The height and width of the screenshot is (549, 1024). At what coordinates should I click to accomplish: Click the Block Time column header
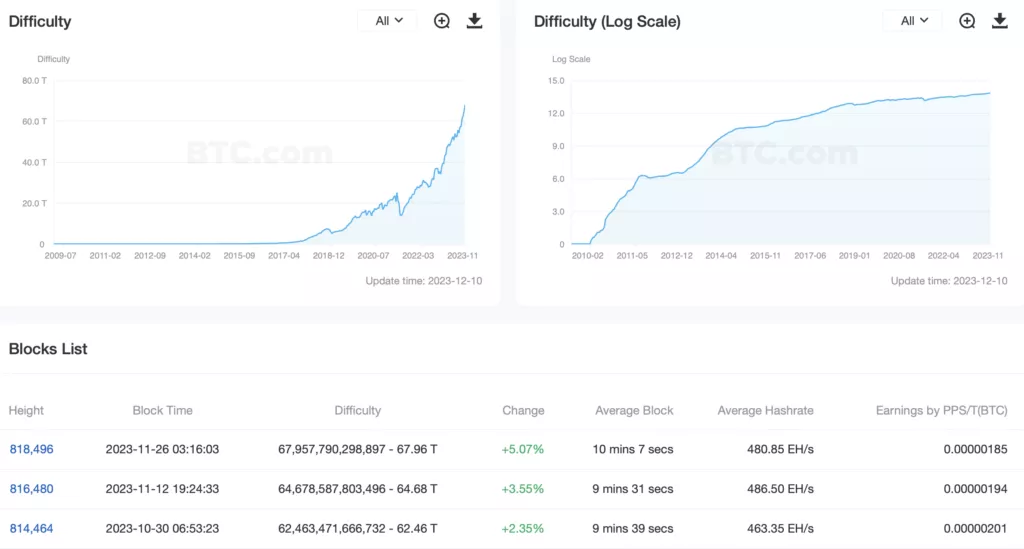(x=163, y=411)
